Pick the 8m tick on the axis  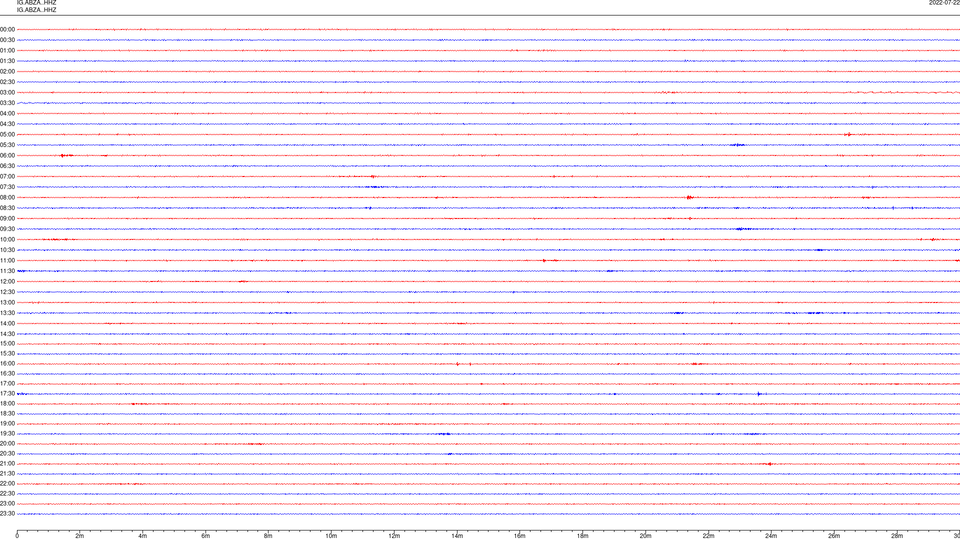point(268,536)
